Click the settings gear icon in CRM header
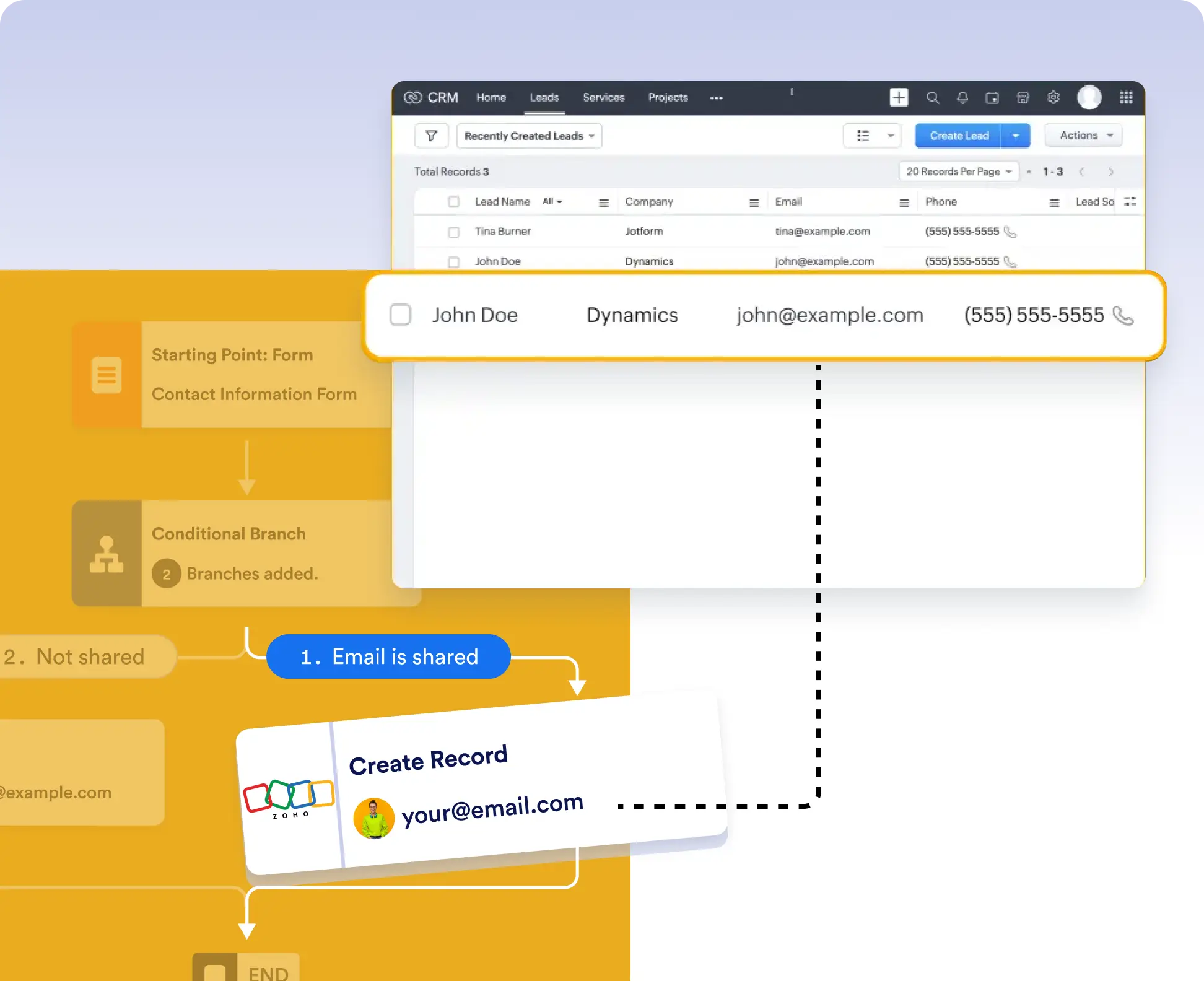 1053,97
